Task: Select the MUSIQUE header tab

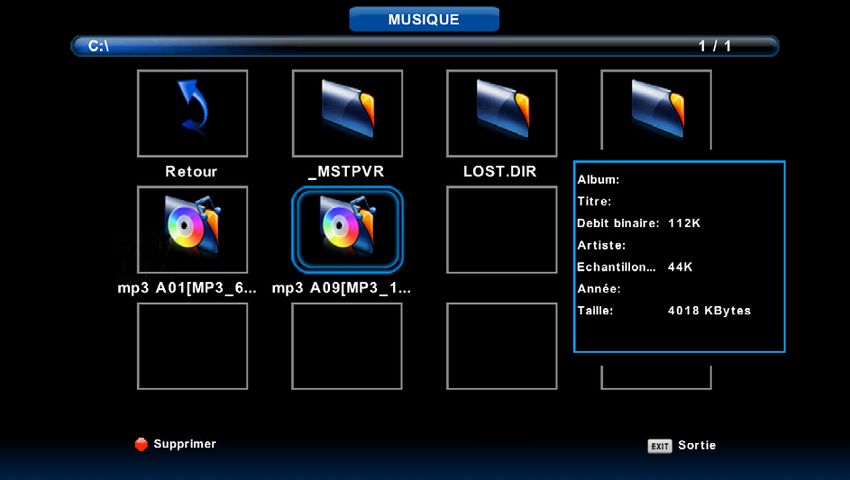Action: point(424,19)
